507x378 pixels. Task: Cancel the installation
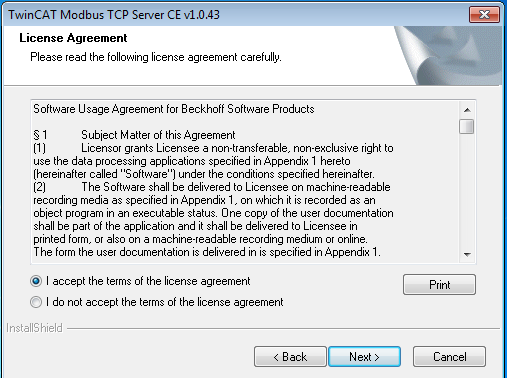pyautogui.click(x=449, y=357)
